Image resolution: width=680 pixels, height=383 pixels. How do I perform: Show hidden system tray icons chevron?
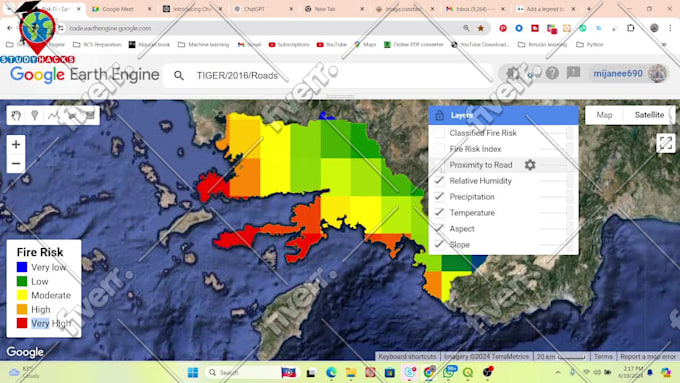[558, 372]
